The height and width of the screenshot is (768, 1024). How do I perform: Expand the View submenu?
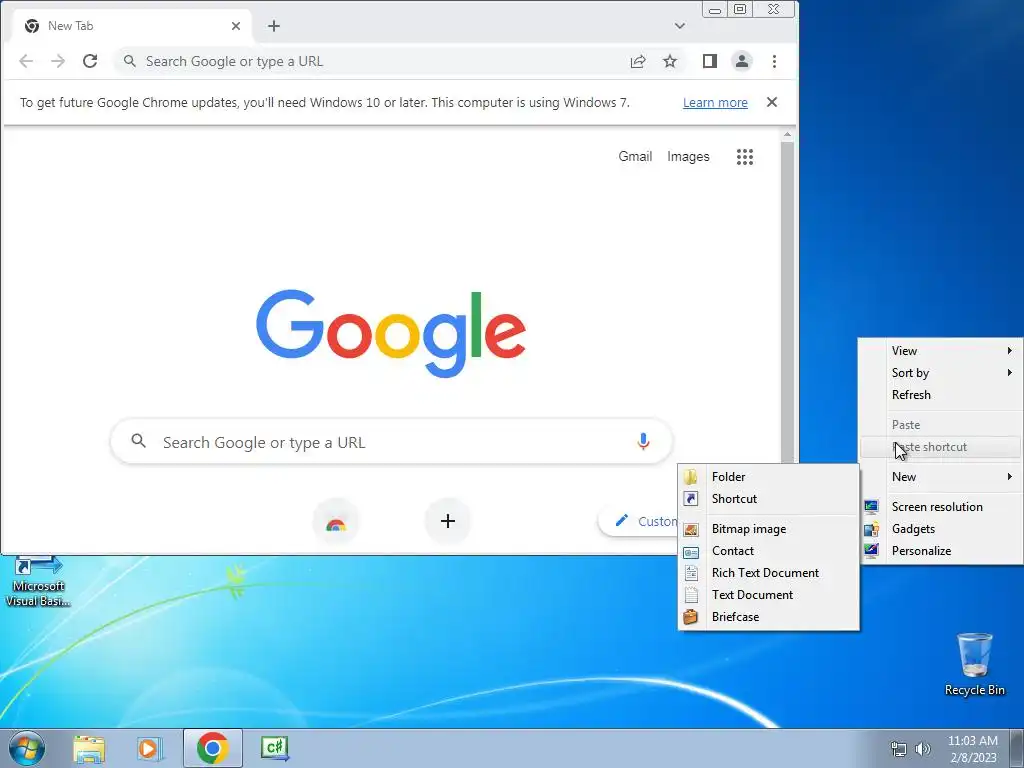point(940,351)
